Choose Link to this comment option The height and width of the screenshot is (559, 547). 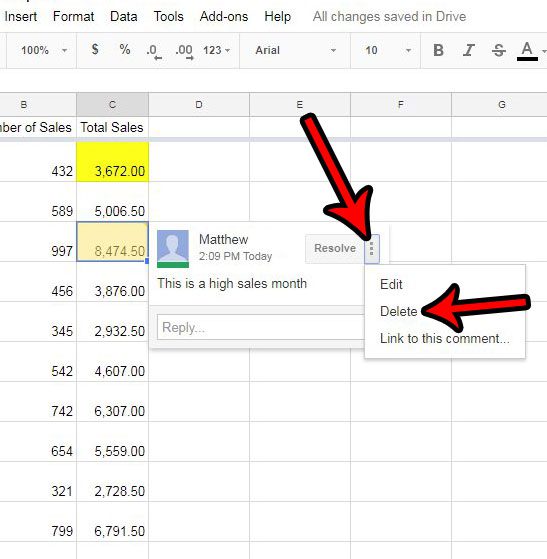click(x=445, y=338)
